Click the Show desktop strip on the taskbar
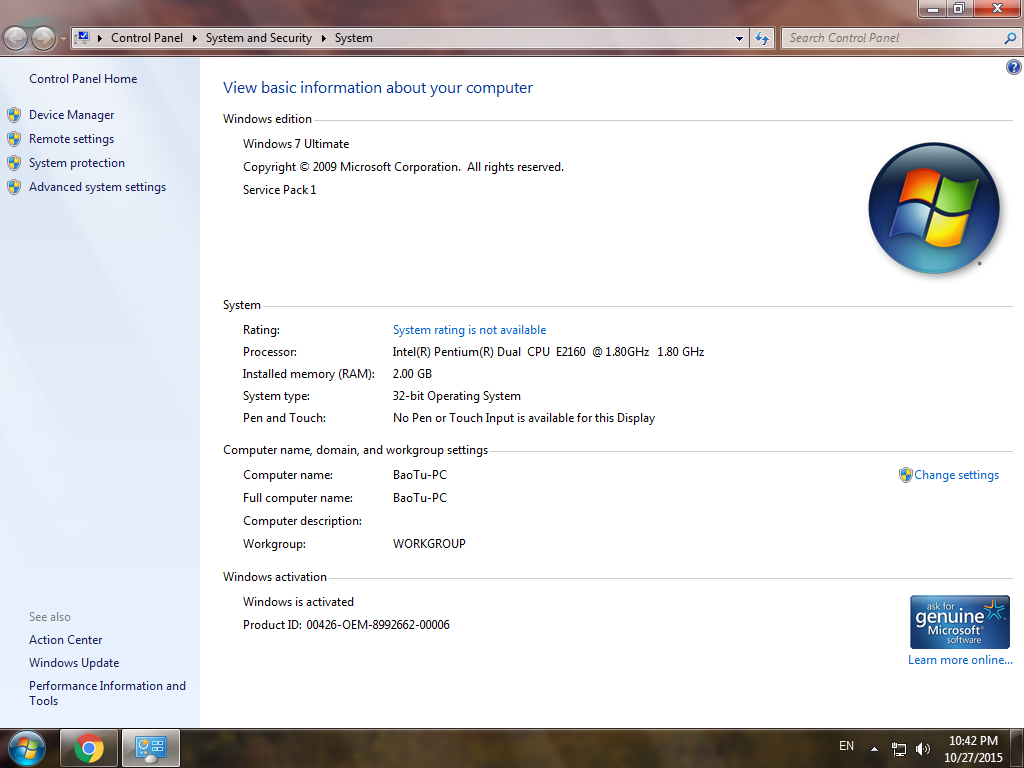1024x768 pixels. coord(1017,748)
